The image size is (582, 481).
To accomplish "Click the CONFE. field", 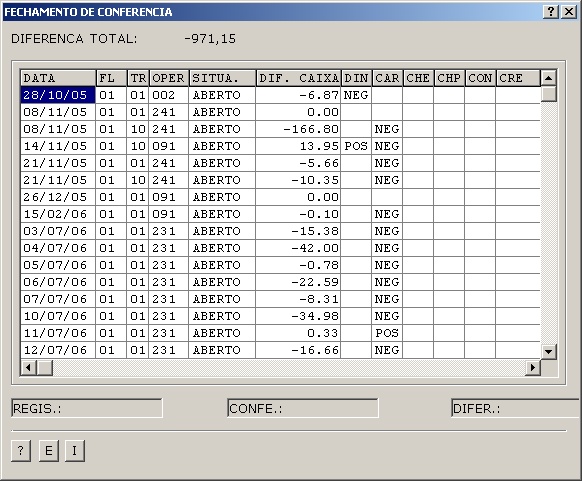I will click(x=303, y=408).
